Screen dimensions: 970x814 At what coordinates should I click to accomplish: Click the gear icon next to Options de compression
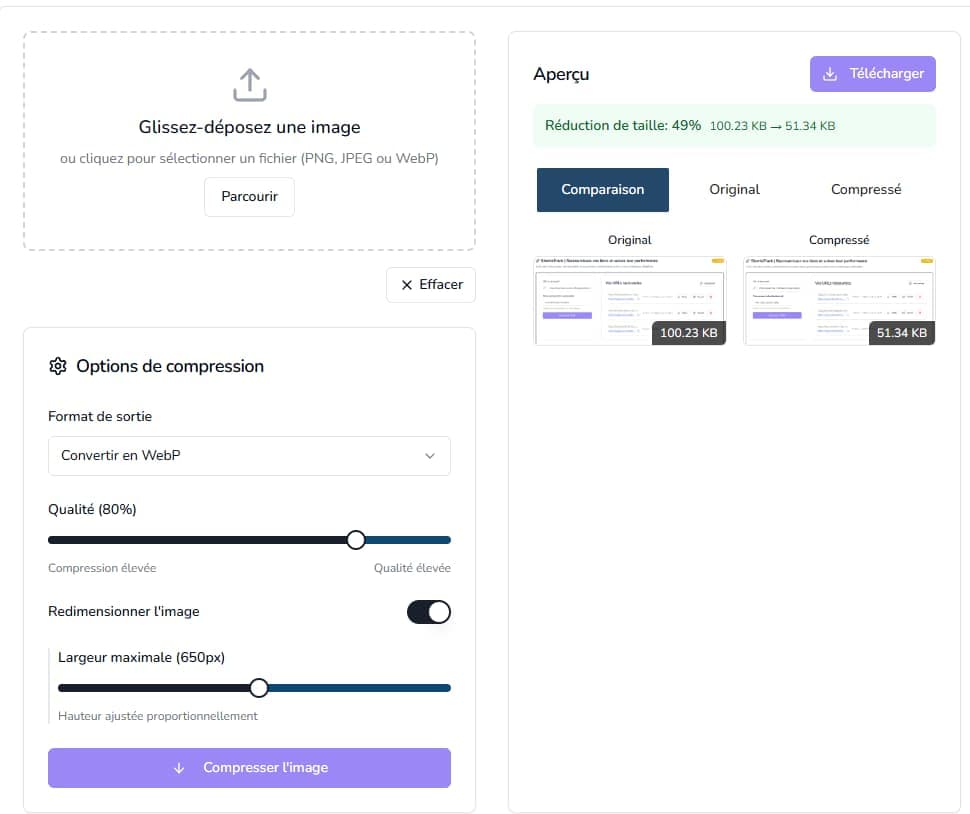58,366
